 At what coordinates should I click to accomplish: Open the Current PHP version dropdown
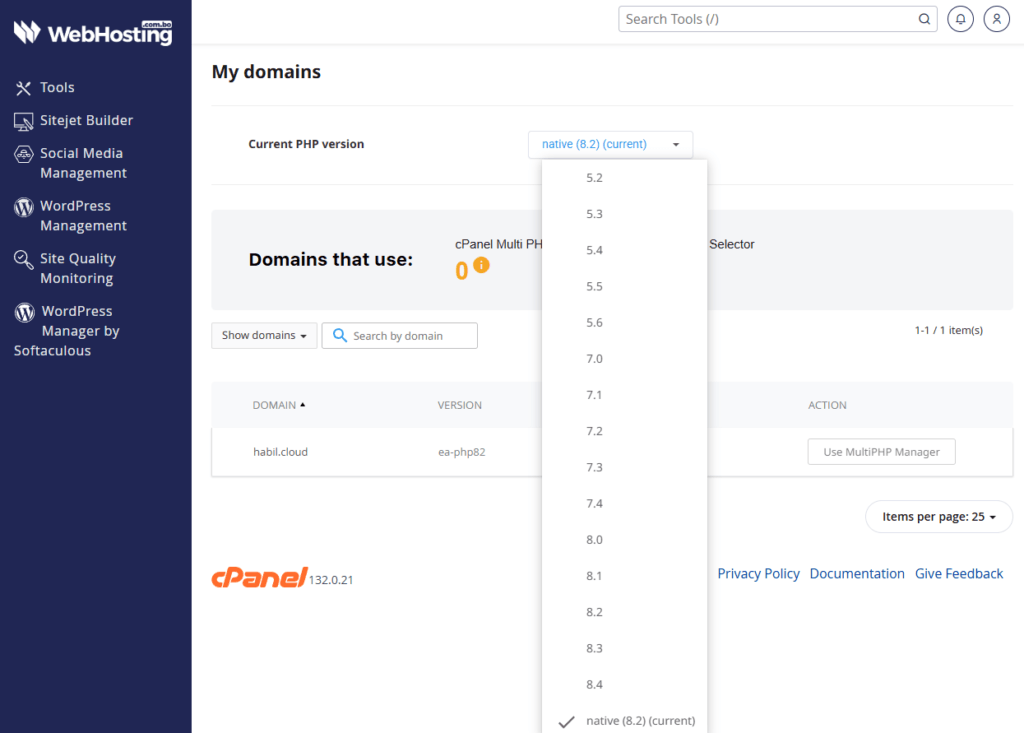point(610,144)
